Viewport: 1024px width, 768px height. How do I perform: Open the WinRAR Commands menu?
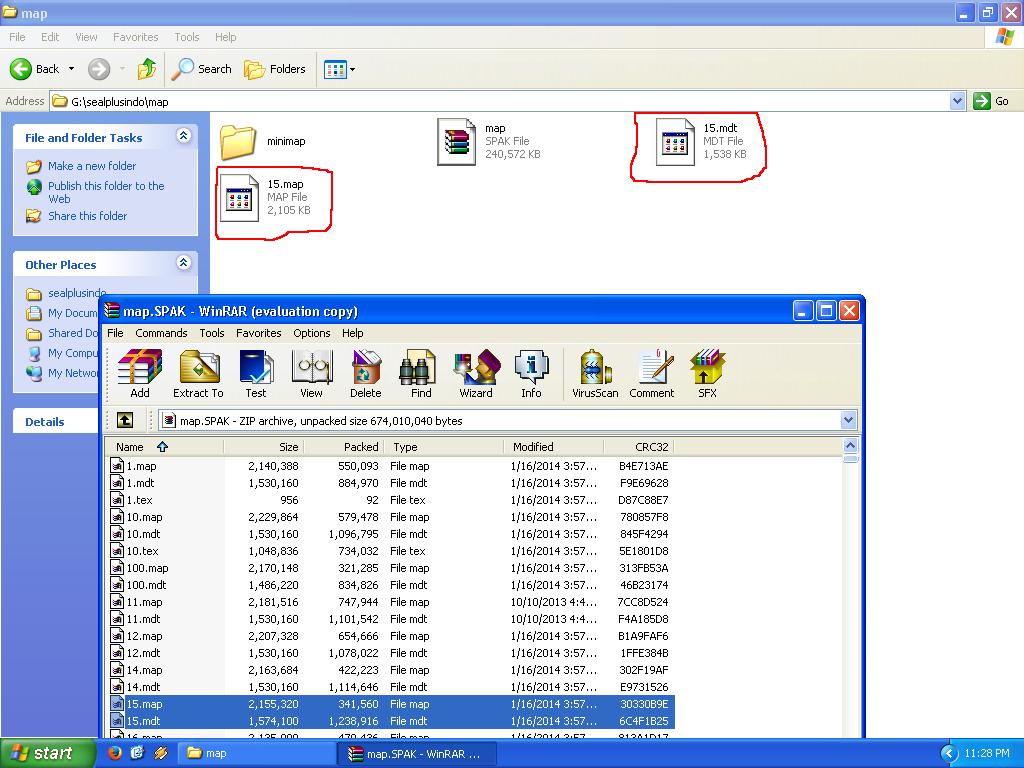click(x=161, y=333)
